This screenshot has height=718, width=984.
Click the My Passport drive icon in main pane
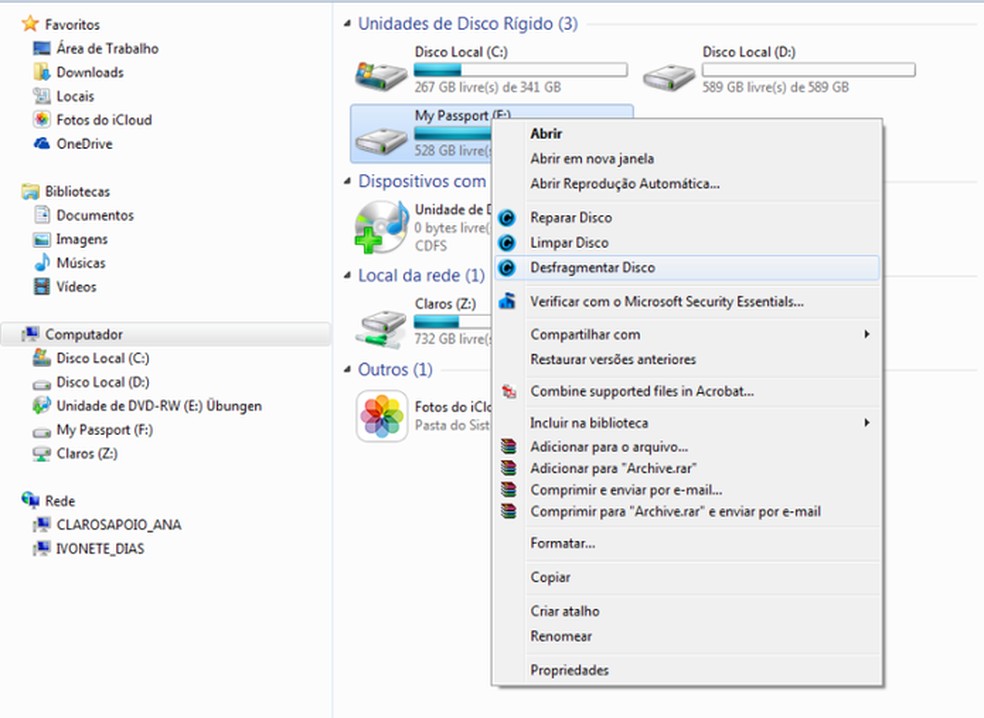(381, 142)
